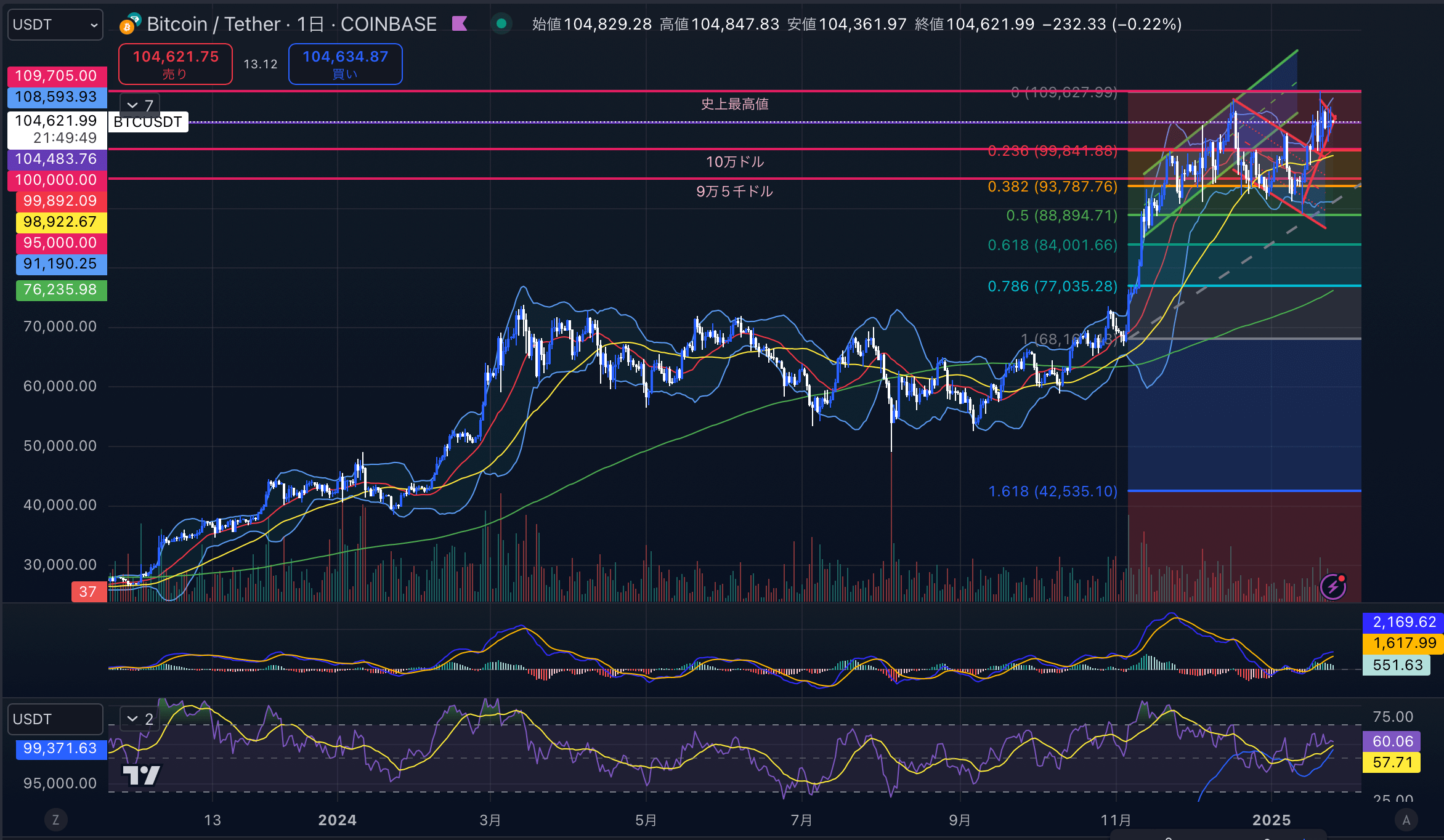Select MACD histogram label 551.63
This screenshot has height=840, width=1444.
[x=1397, y=665]
